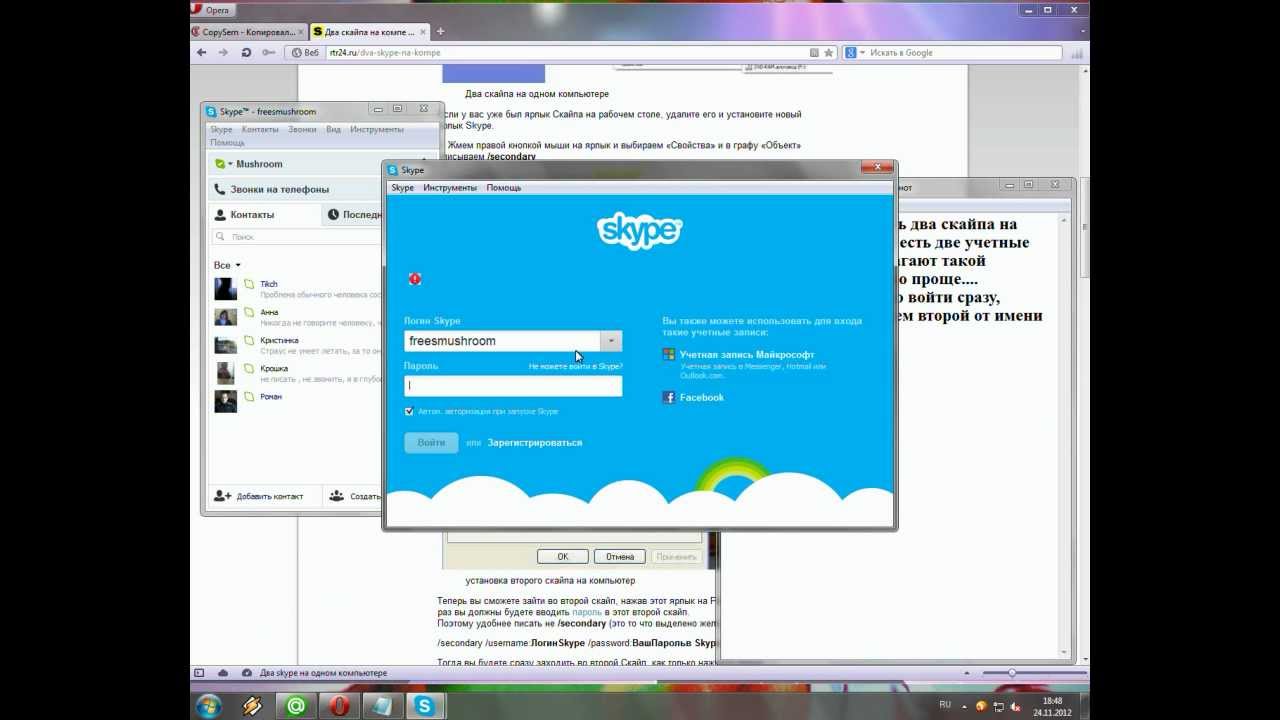
Task: Open Контакты menu in main Skype window
Action: [260, 129]
